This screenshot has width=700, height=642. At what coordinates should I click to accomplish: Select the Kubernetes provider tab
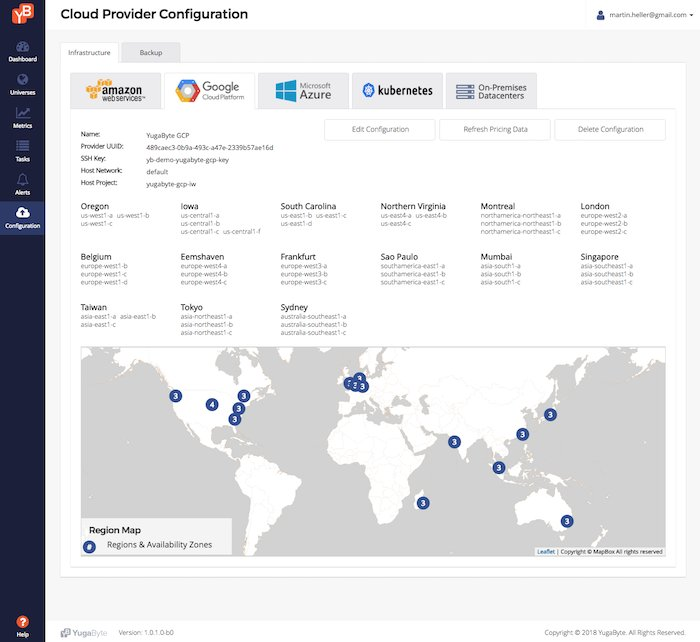tap(397, 91)
